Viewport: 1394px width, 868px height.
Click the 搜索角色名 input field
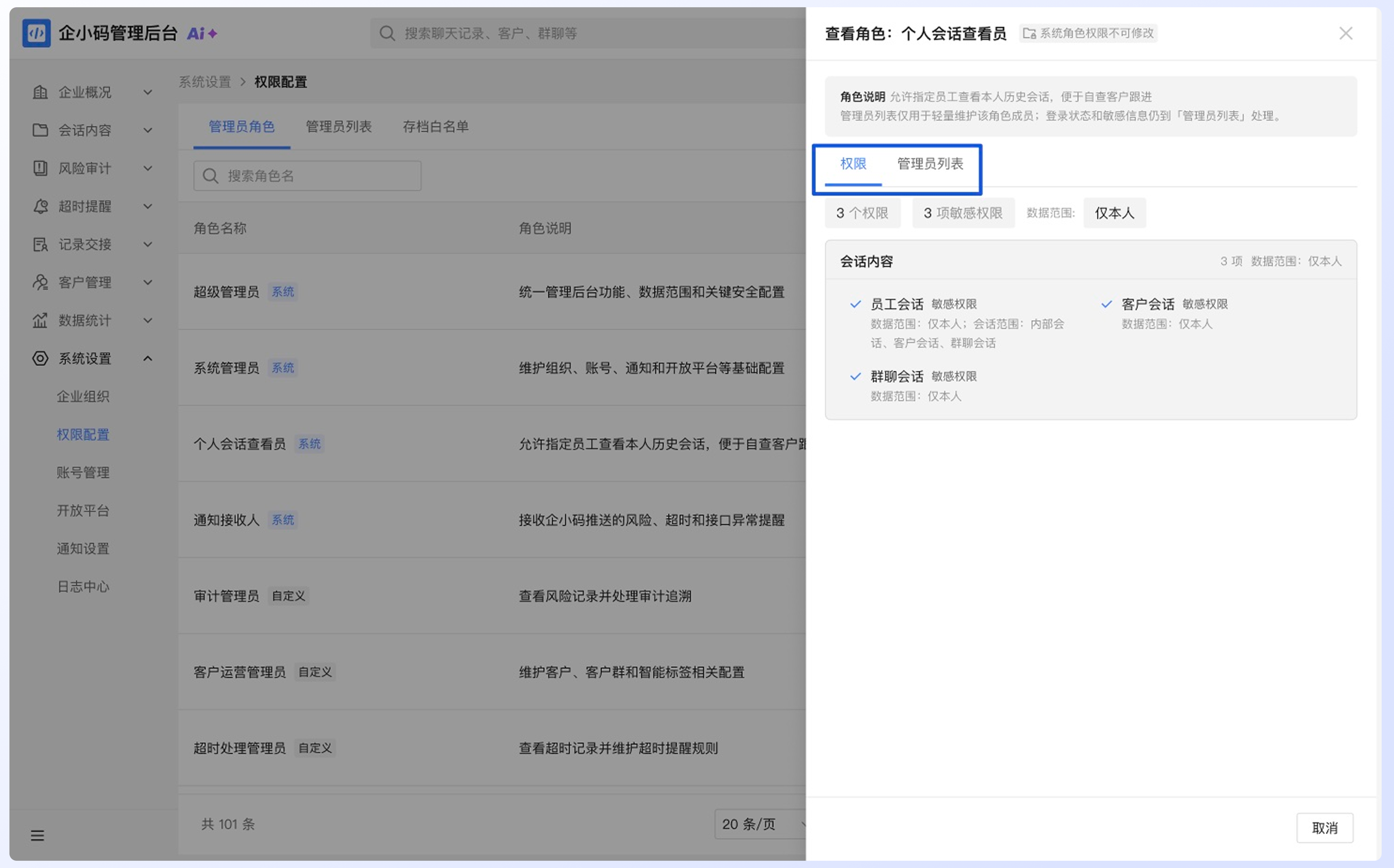[x=307, y=176]
